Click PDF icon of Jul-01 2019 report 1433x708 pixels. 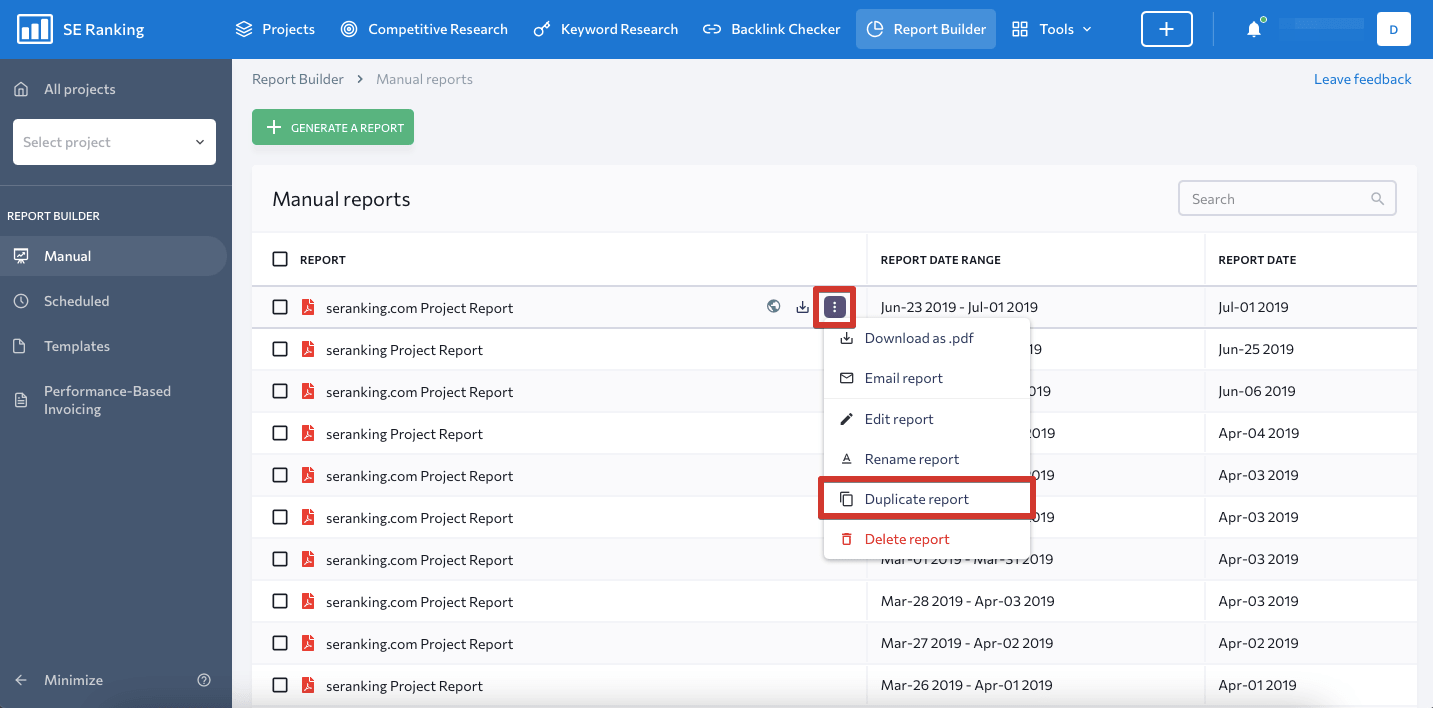point(308,307)
